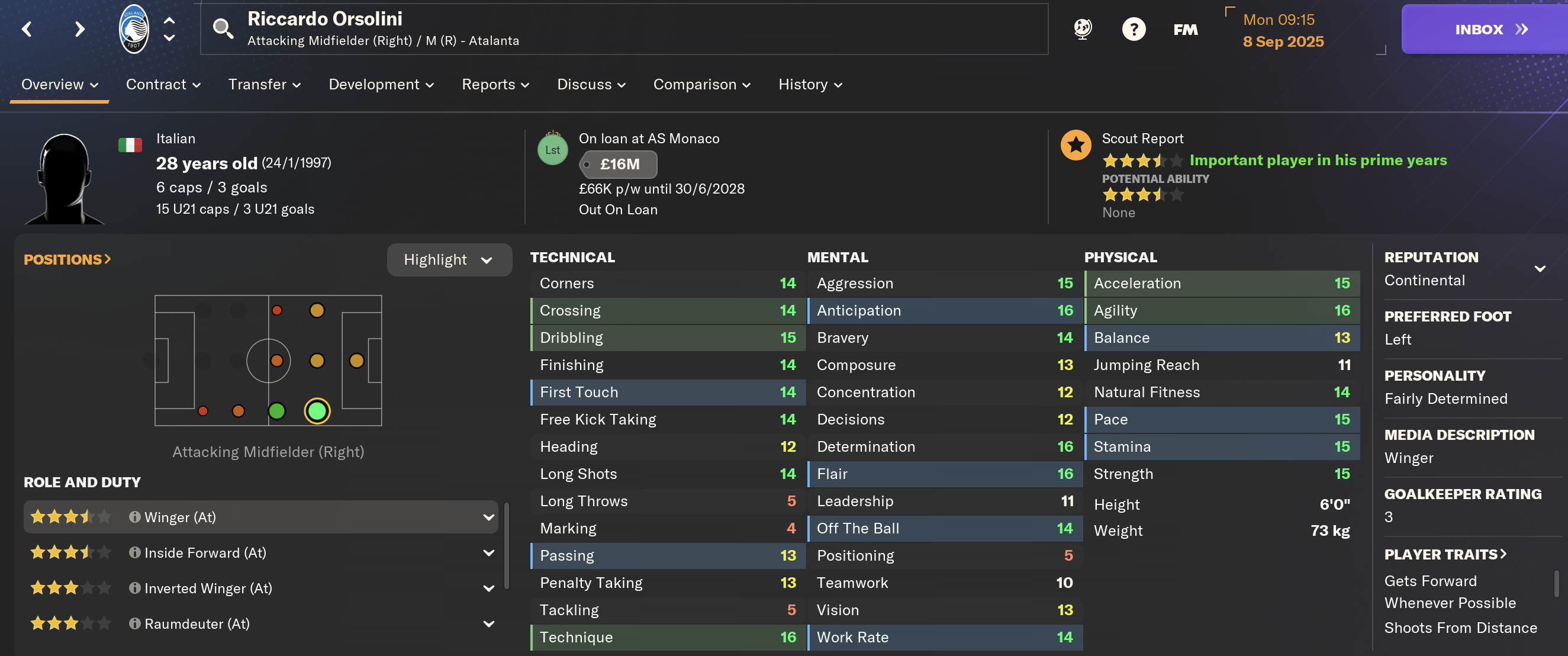Expand the Reputation section chevron
Viewport: 1568px width, 656px height.
1540,269
